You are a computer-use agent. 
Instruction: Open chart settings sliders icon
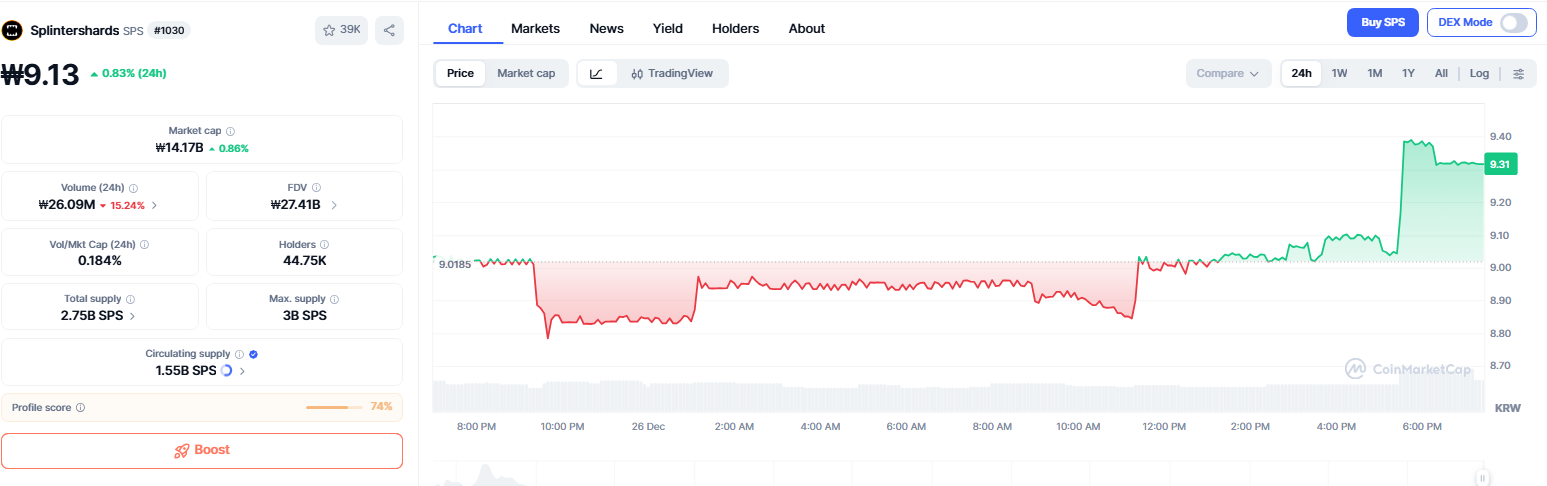1519,73
